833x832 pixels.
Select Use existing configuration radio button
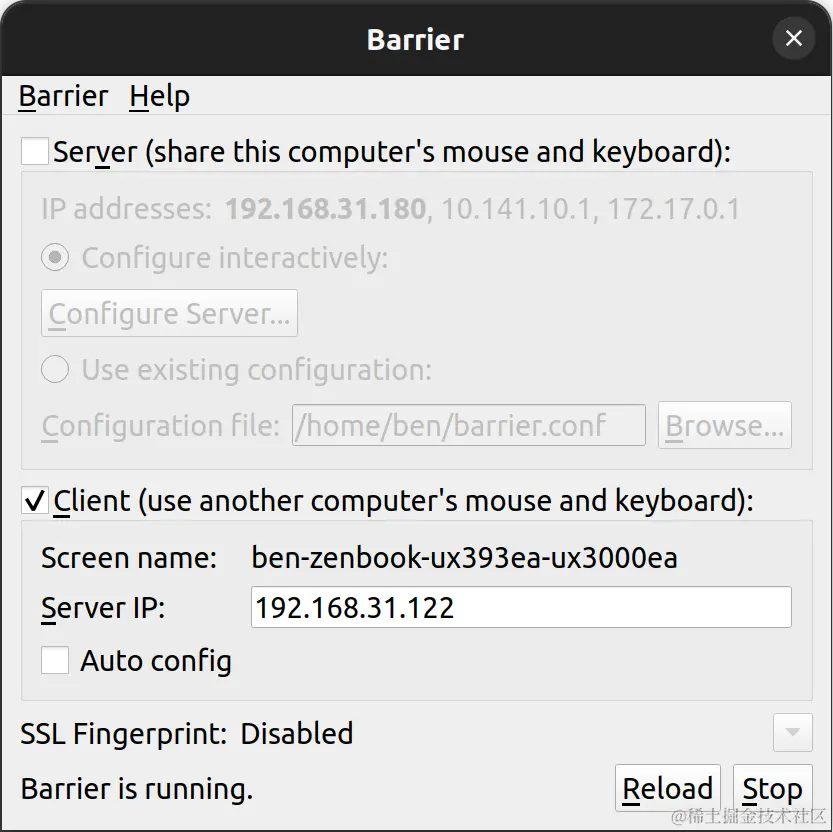[55, 370]
